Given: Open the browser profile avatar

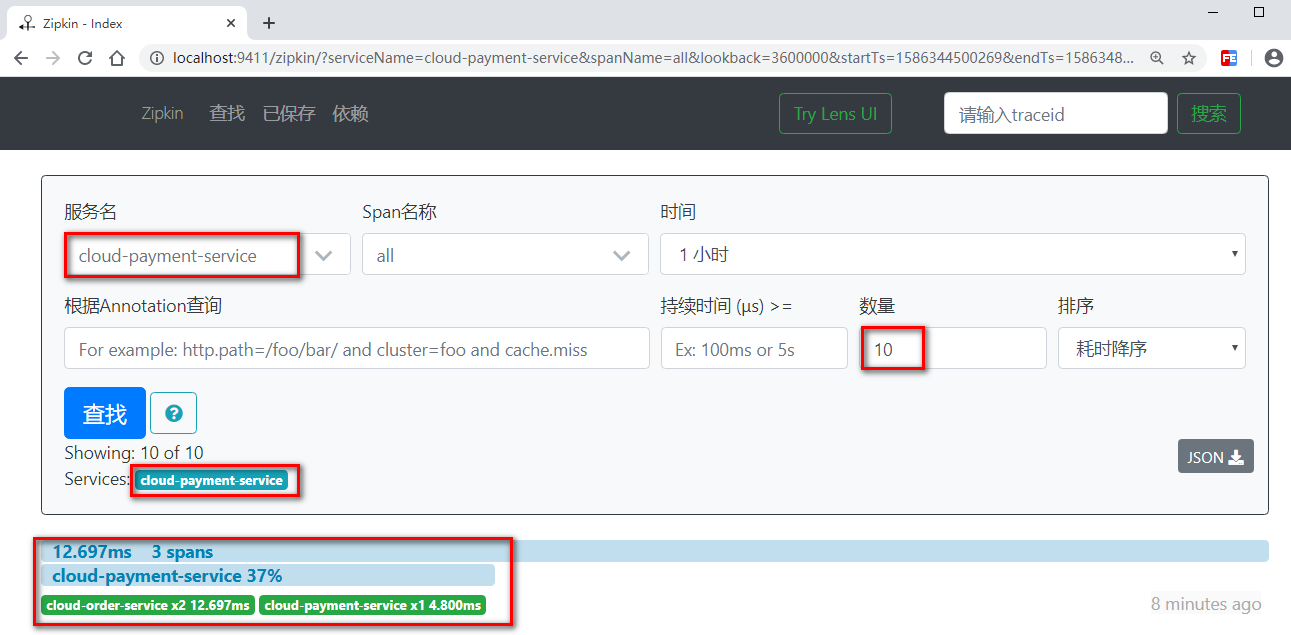Looking at the screenshot, I should click(1273, 59).
